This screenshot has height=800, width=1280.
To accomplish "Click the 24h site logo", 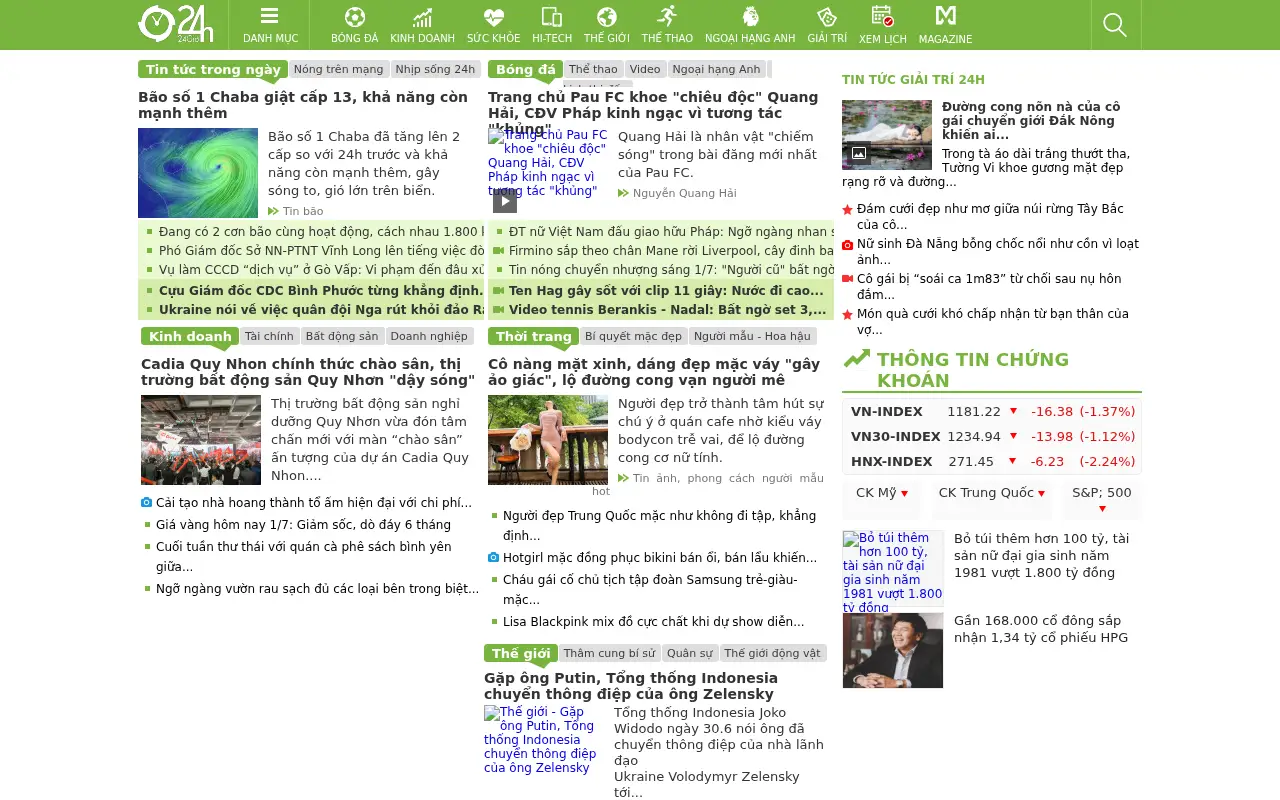I will pos(175,24).
